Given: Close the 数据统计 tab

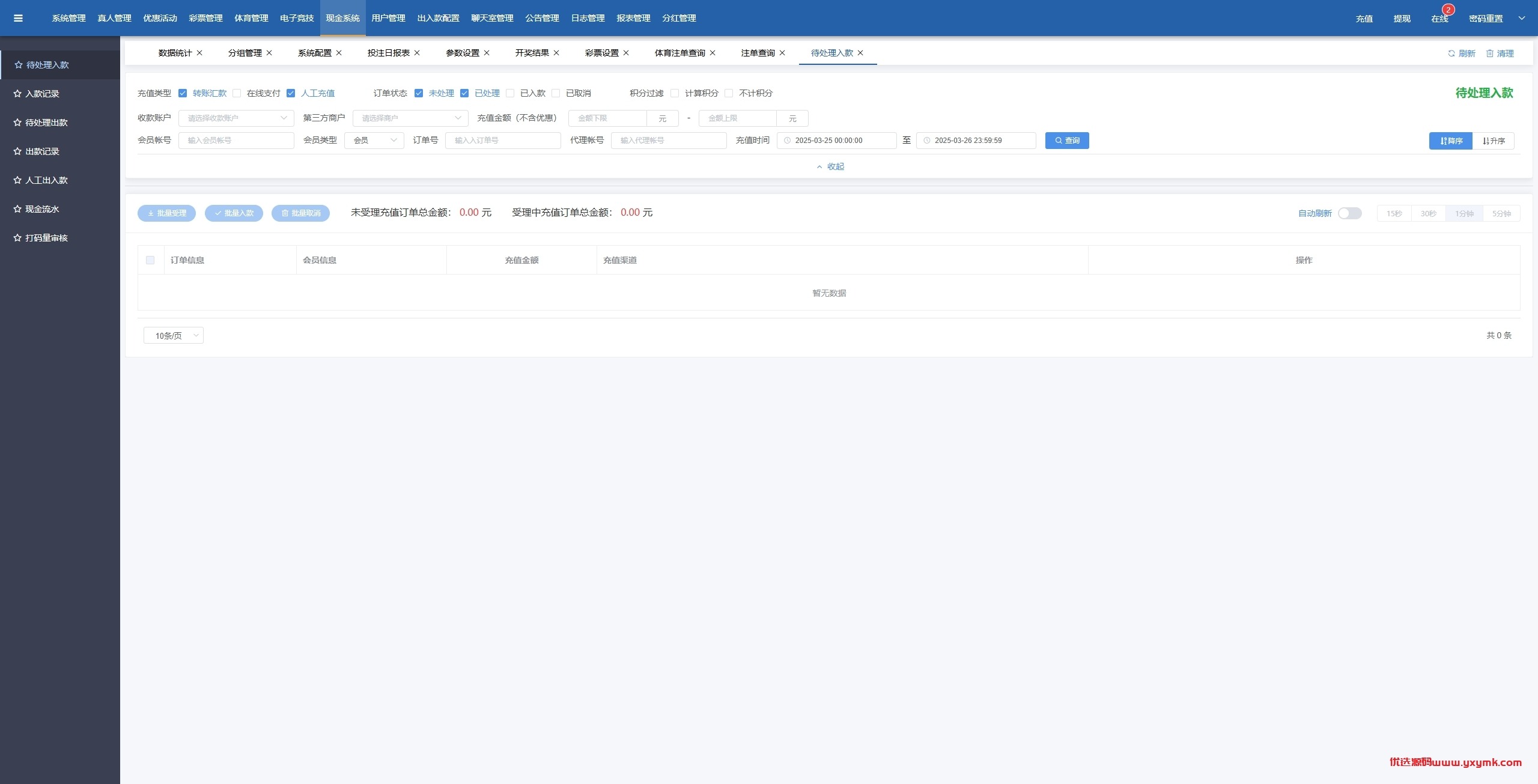Looking at the screenshot, I should 199,53.
